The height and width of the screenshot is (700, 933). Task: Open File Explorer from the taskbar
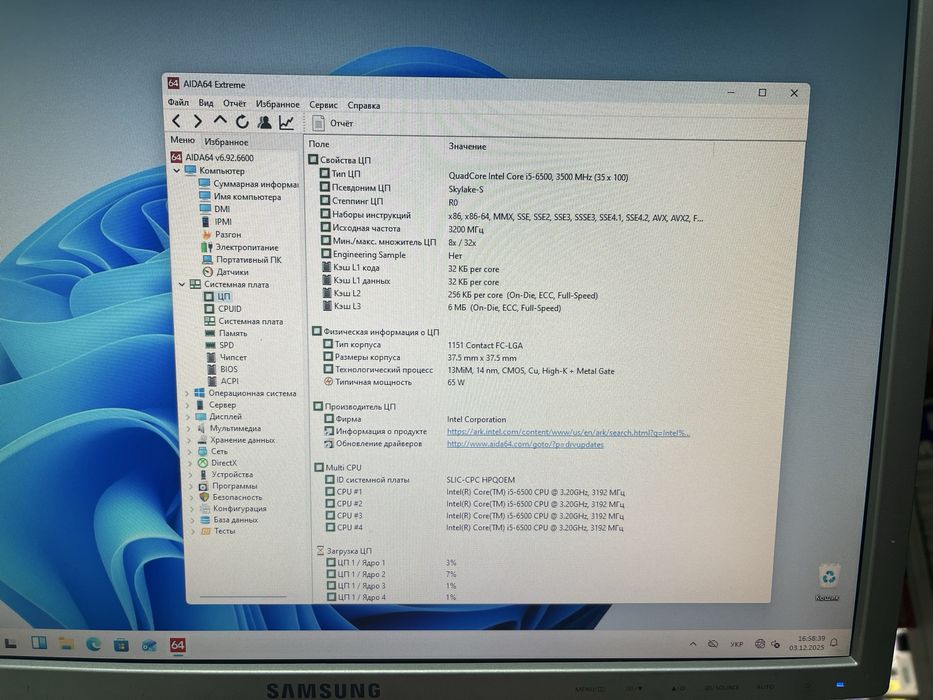(x=66, y=644)
